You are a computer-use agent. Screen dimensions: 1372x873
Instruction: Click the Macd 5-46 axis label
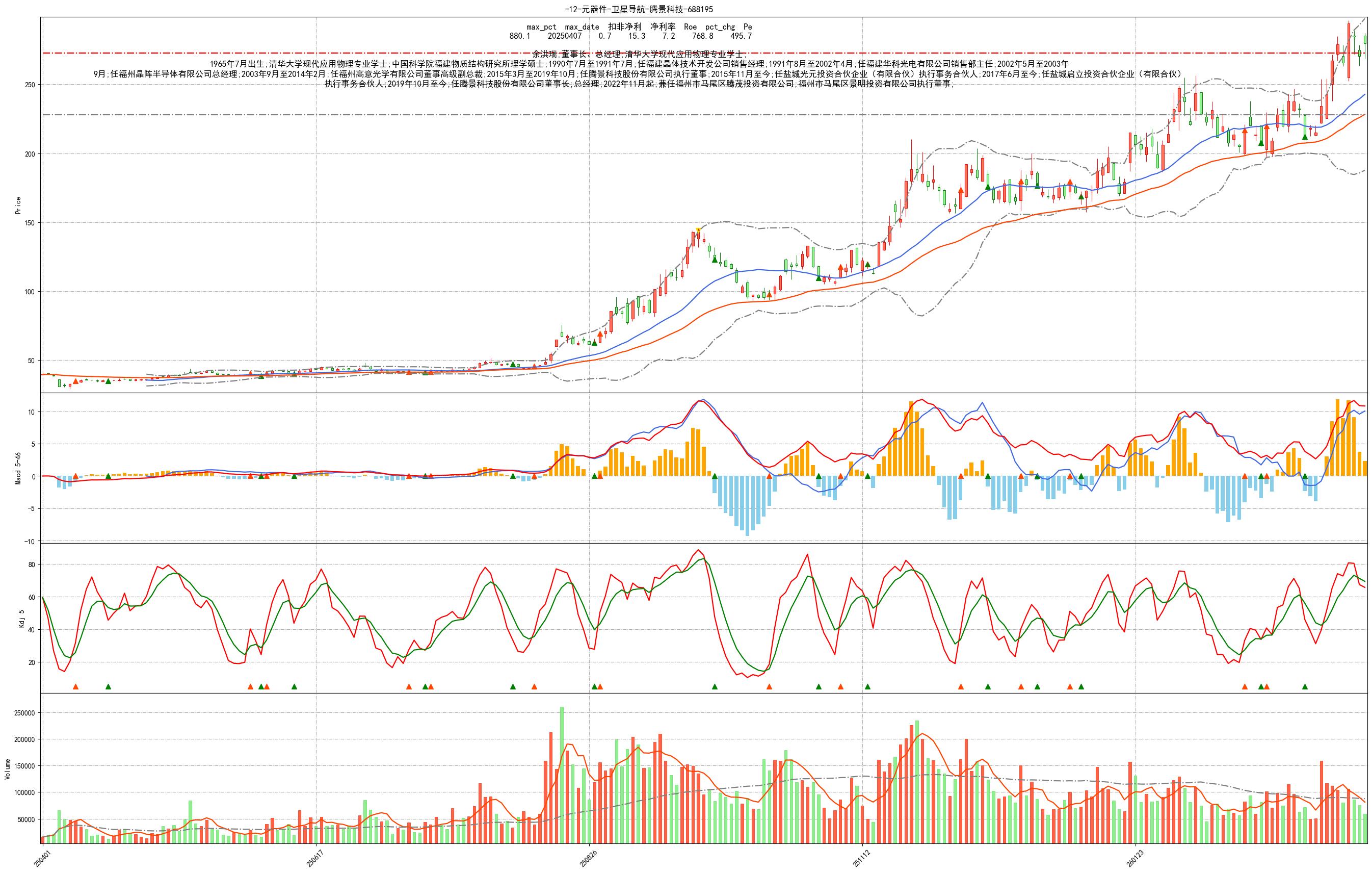18,468
